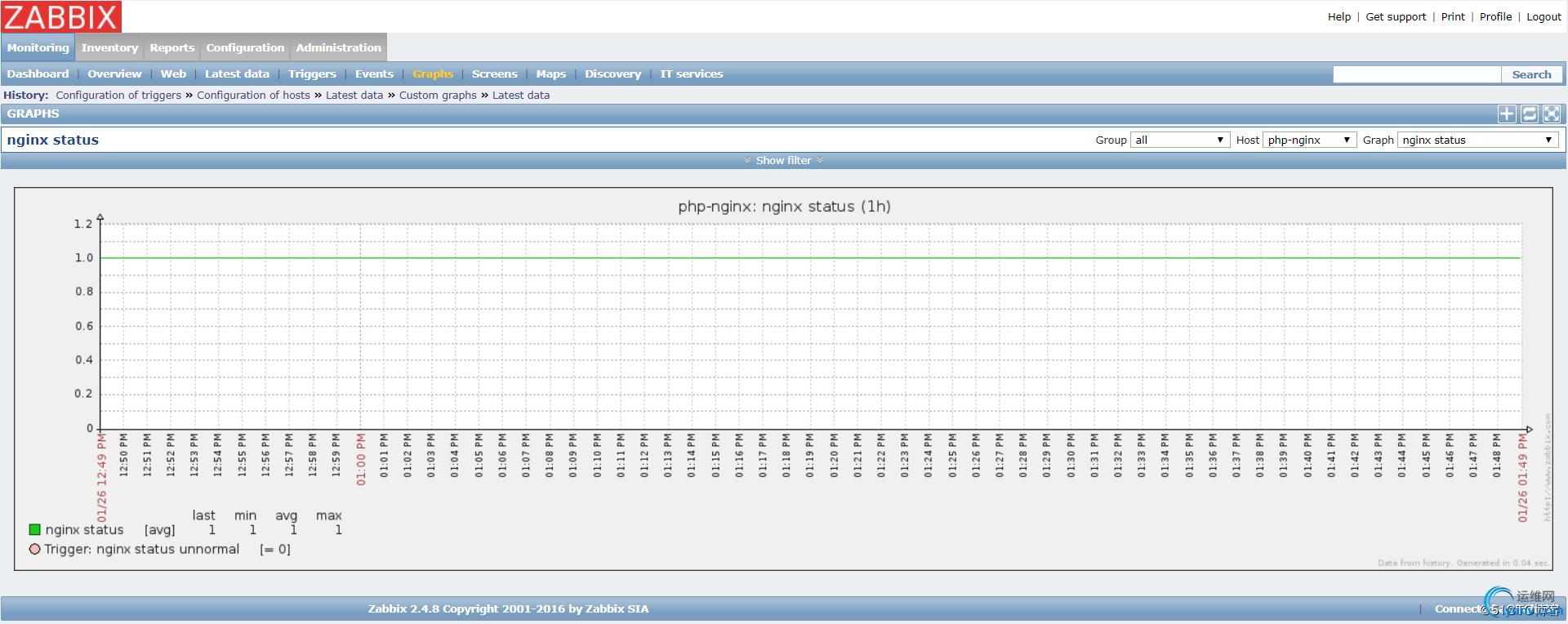Open the Host dropdown showing php-nginx
Image resolution: width=1568 pixels, height=624 pixels.
(1309, 140)
